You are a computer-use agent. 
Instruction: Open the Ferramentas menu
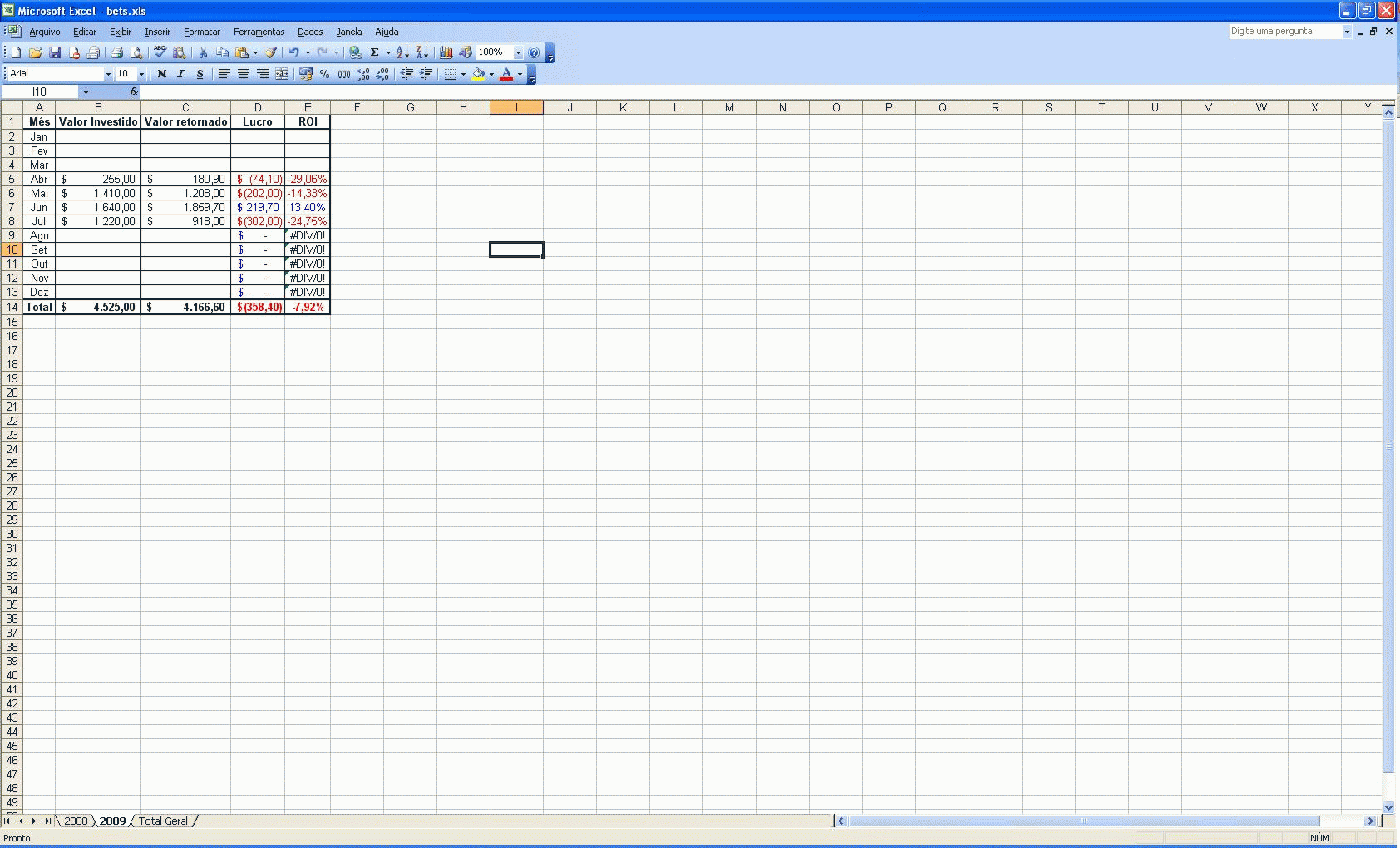click(x=259, y=32)
